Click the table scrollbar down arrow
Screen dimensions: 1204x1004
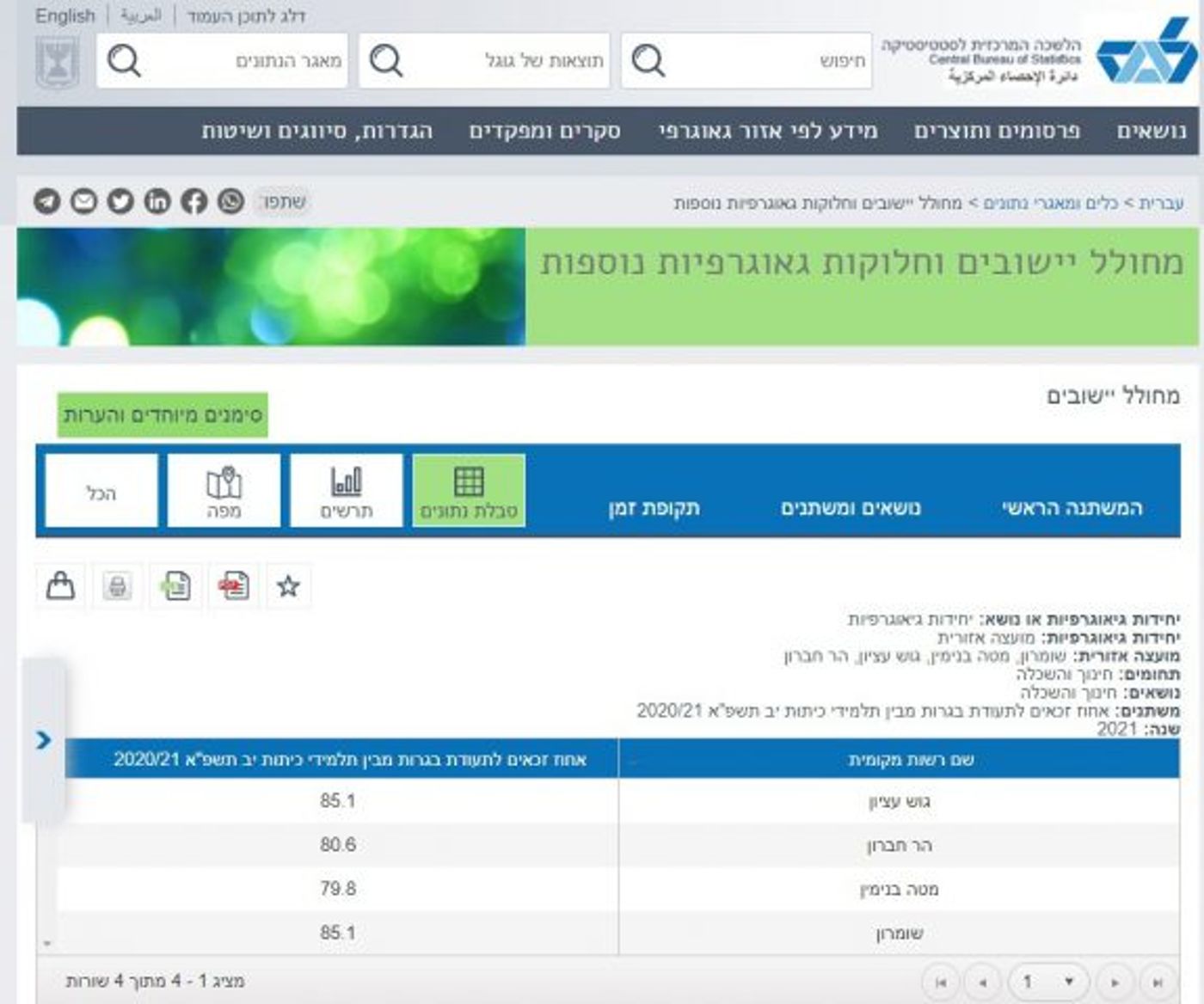tap(47, 943)
